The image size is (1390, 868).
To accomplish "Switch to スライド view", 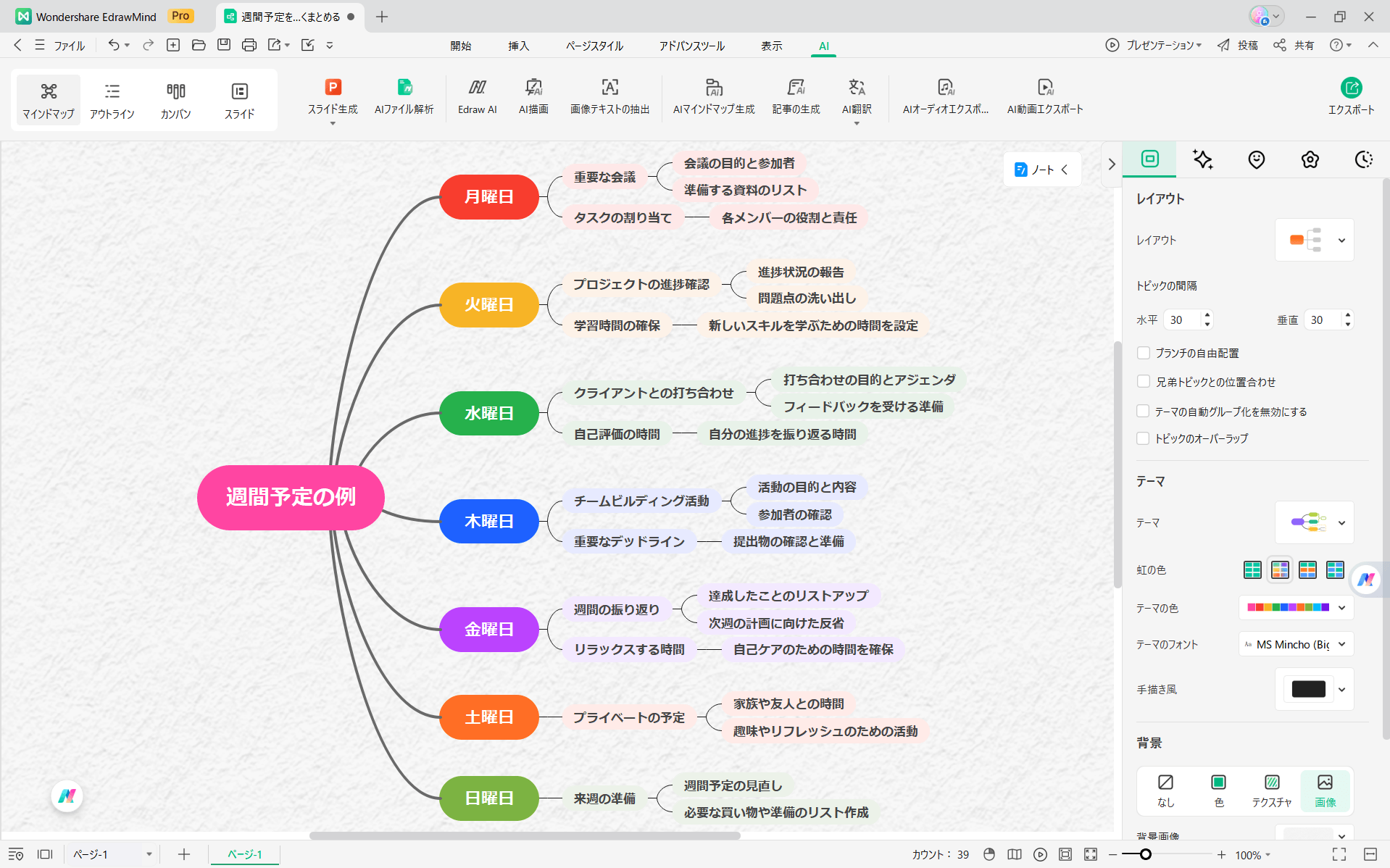I will (x=239, y=100).
